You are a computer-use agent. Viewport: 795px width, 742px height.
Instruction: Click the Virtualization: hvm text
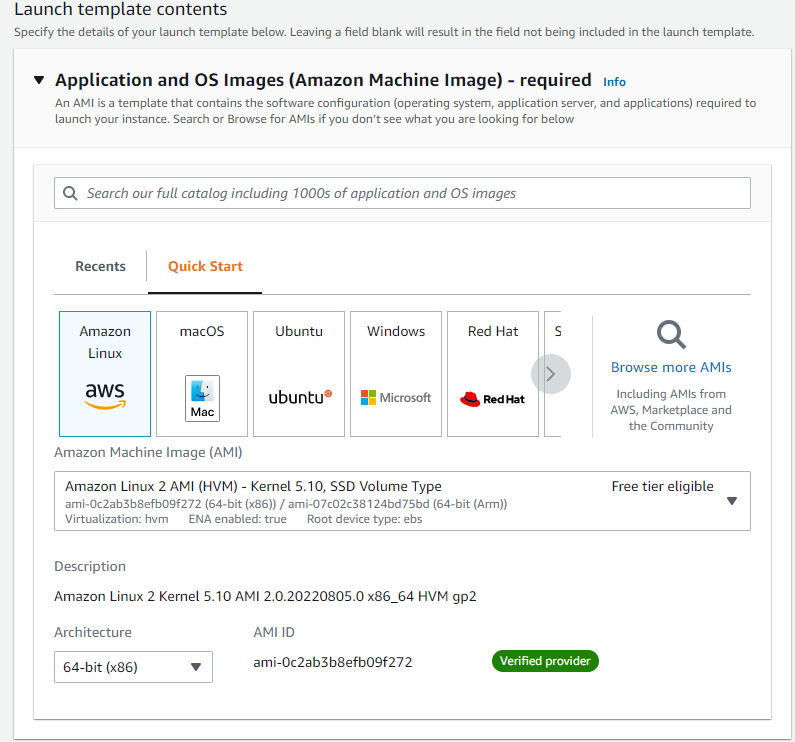point(117,519)
